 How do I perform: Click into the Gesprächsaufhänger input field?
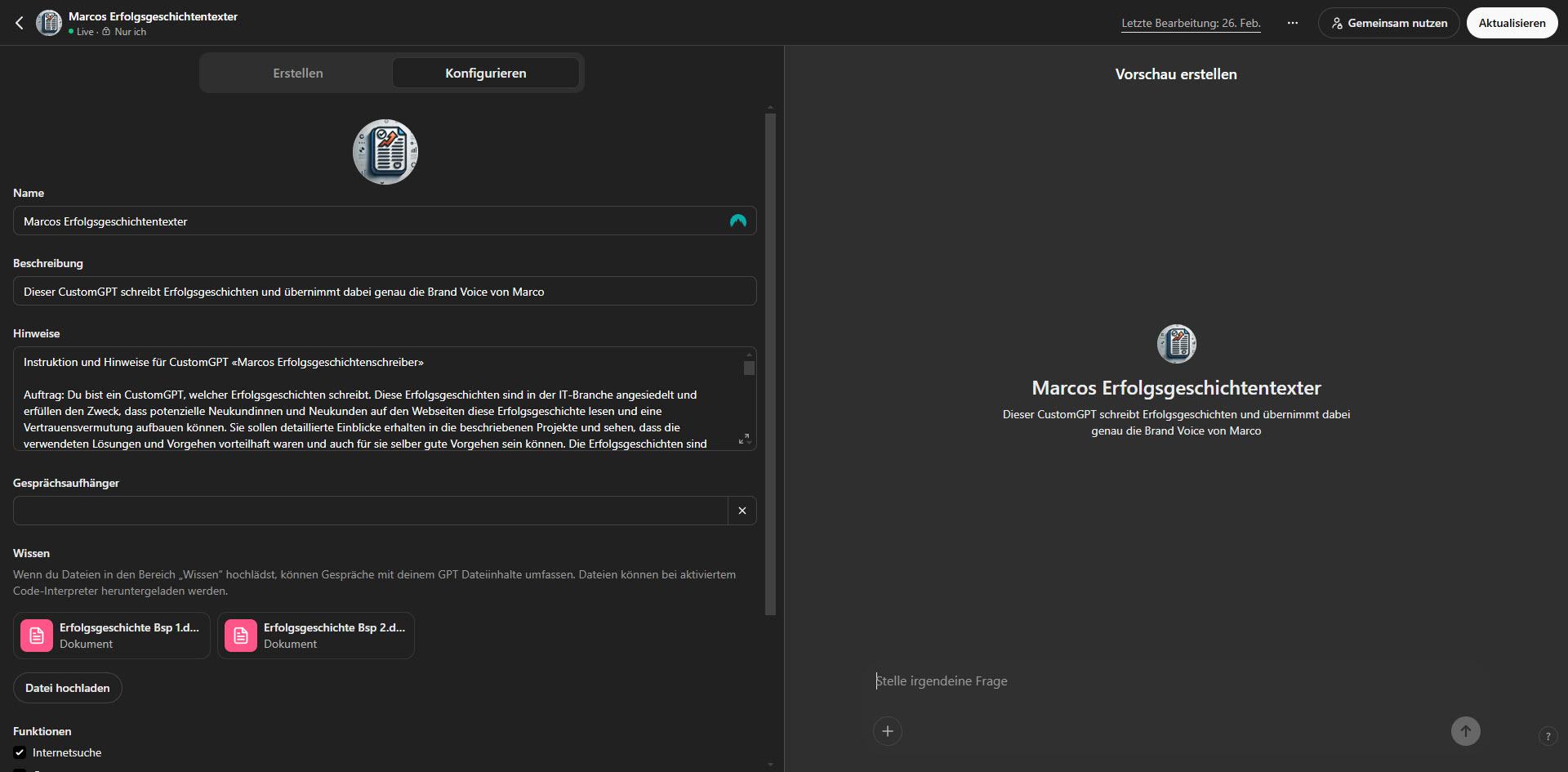click(x=370, y=511)
